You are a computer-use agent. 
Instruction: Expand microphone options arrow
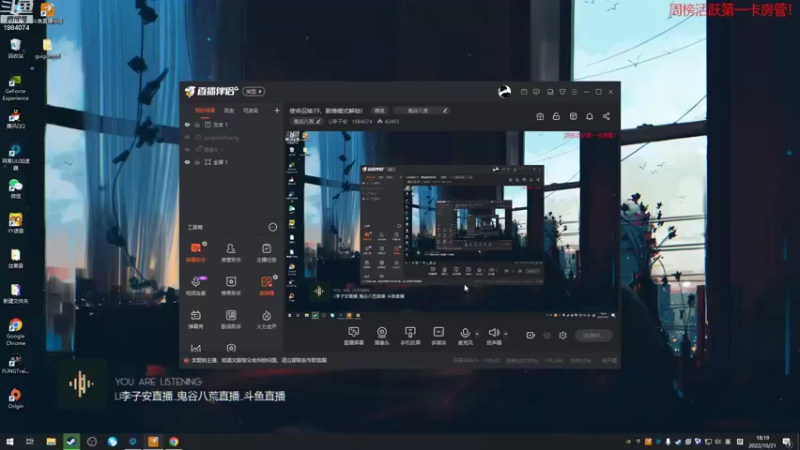click(477, 334)
